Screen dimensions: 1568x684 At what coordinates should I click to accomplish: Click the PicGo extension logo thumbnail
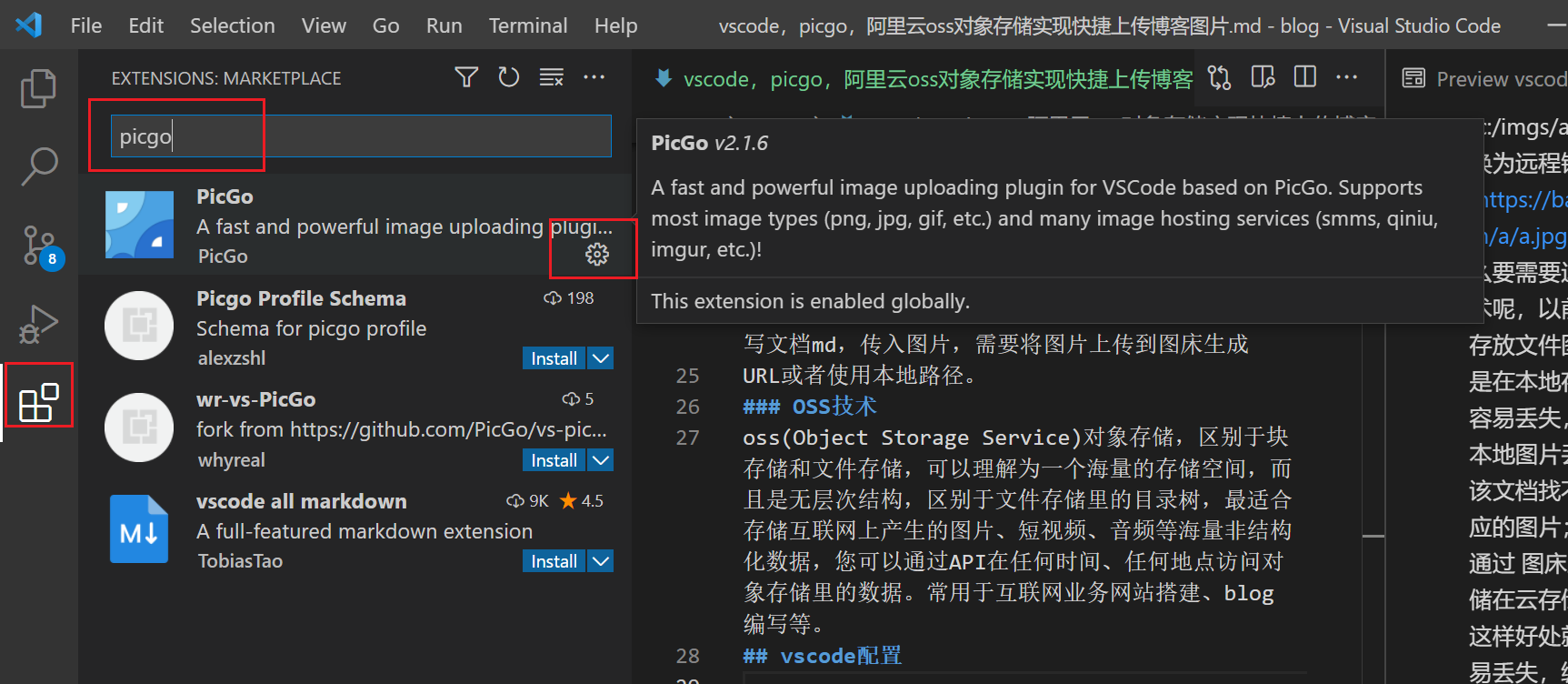coord(139,225)
